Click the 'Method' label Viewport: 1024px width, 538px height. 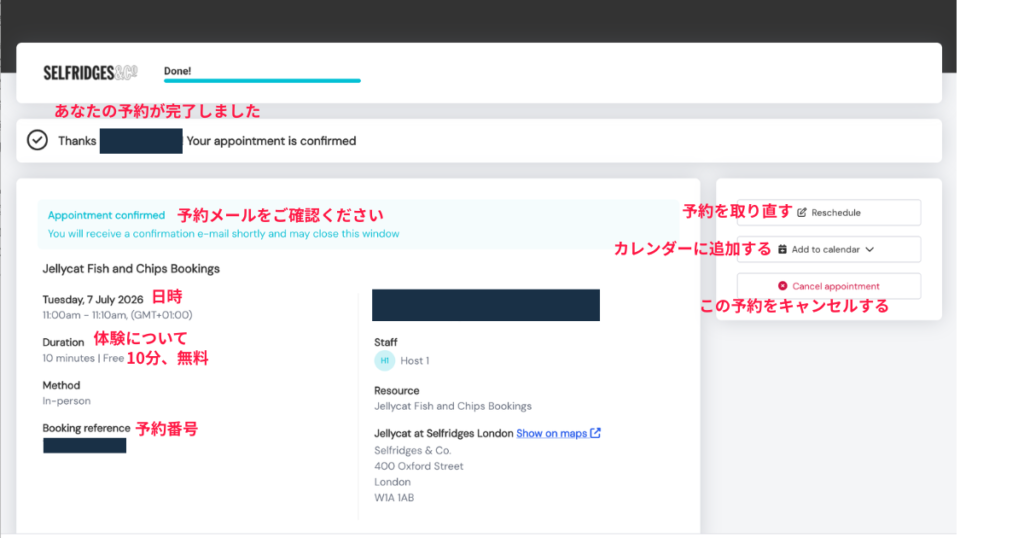tap(61, 385)
